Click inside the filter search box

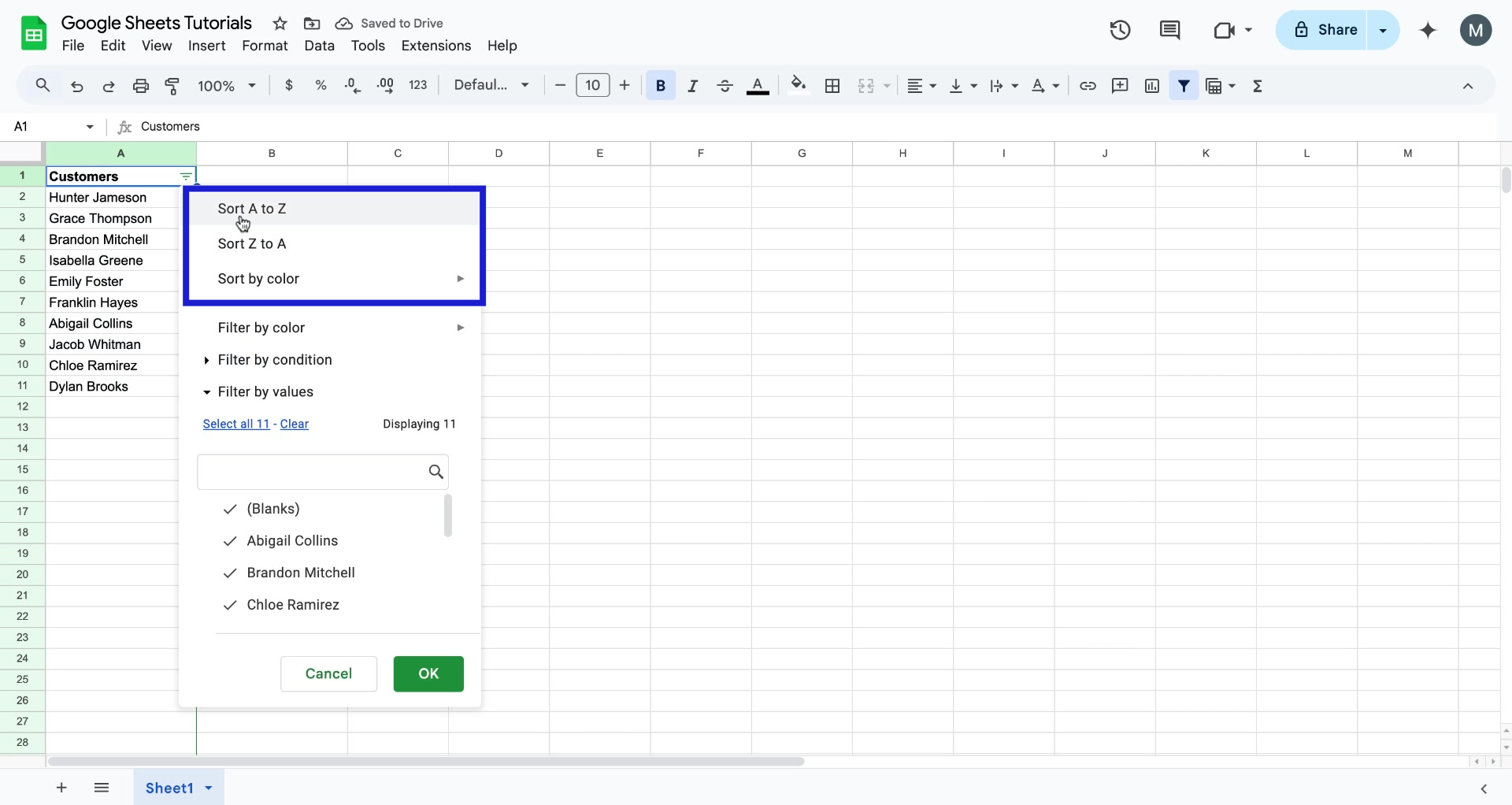click(x=315, y=471)
